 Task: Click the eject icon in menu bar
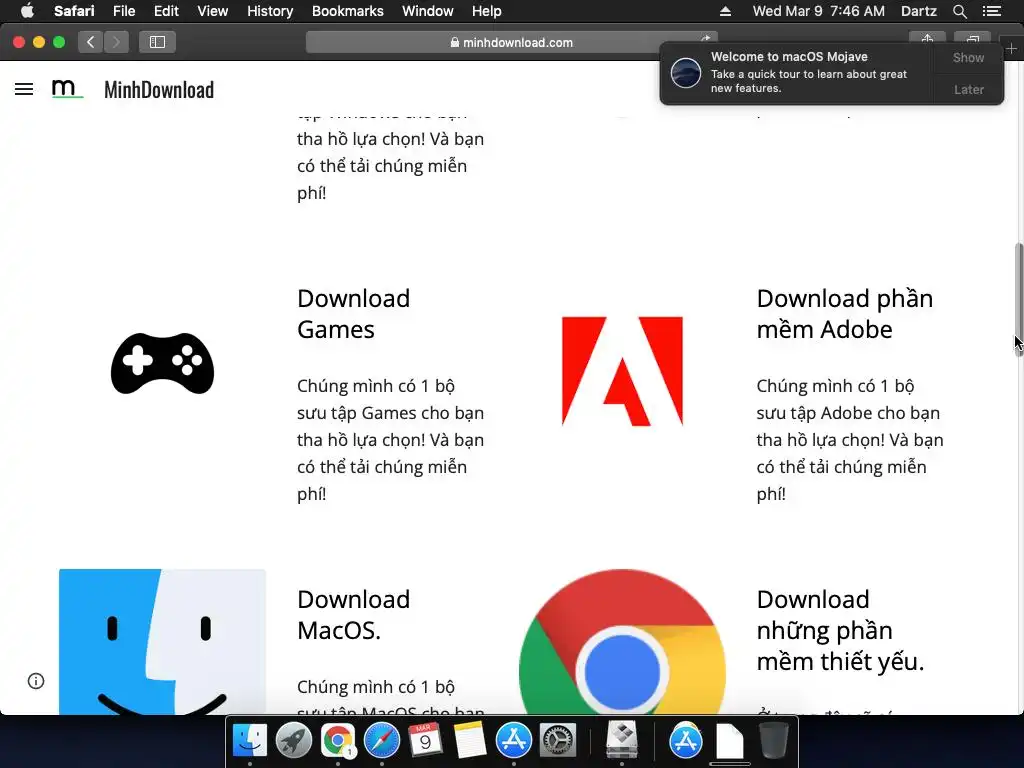725,11
